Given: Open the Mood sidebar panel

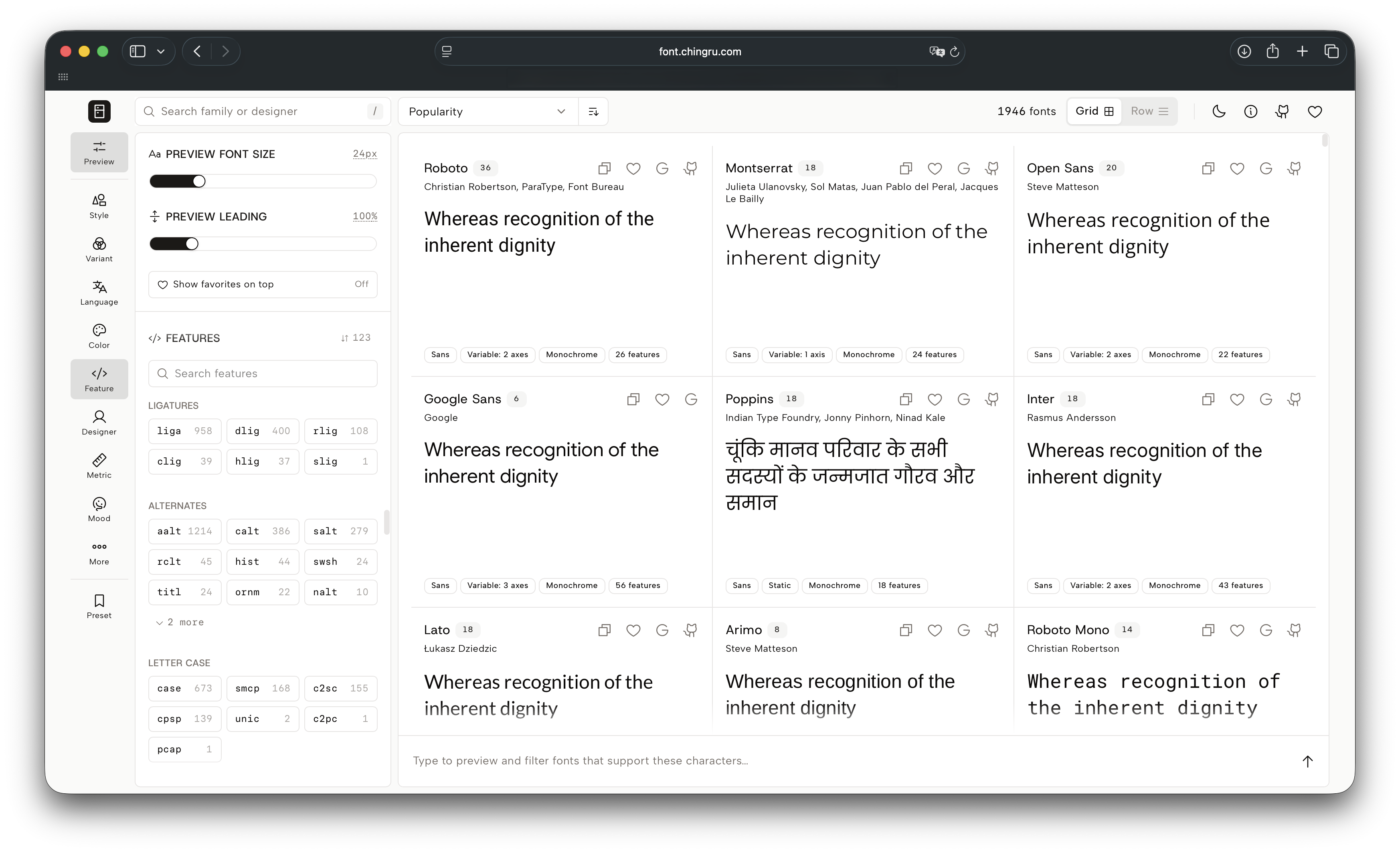Looking at the screenshot, I should [x=99, y=509].
